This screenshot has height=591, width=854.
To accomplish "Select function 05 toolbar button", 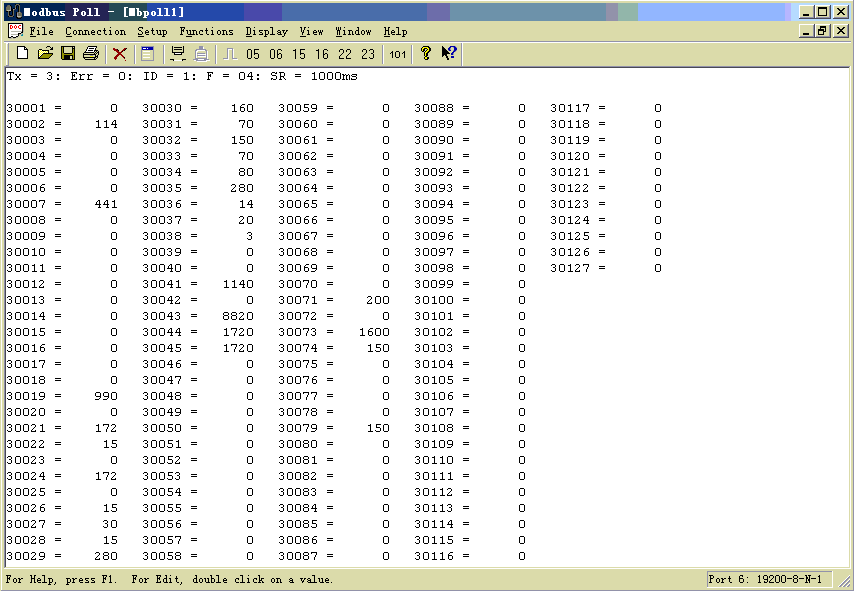I will 253,54.
